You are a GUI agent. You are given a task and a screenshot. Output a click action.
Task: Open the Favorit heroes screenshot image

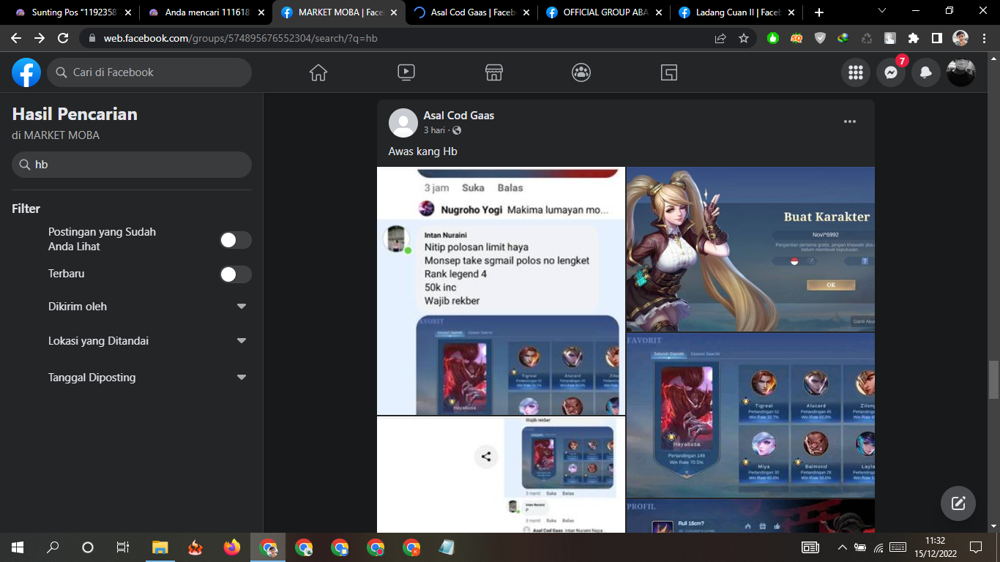pyautogui.click(x=750, y=415)
